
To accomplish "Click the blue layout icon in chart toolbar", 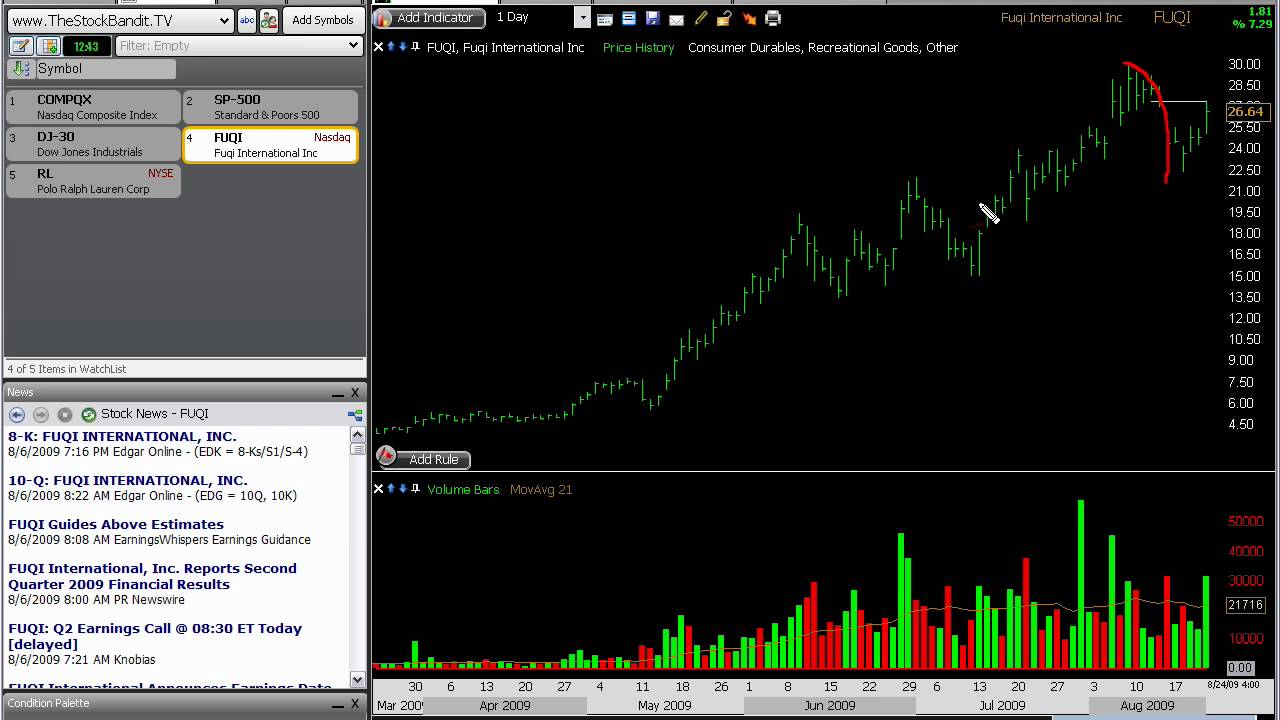I will point(628,18).
